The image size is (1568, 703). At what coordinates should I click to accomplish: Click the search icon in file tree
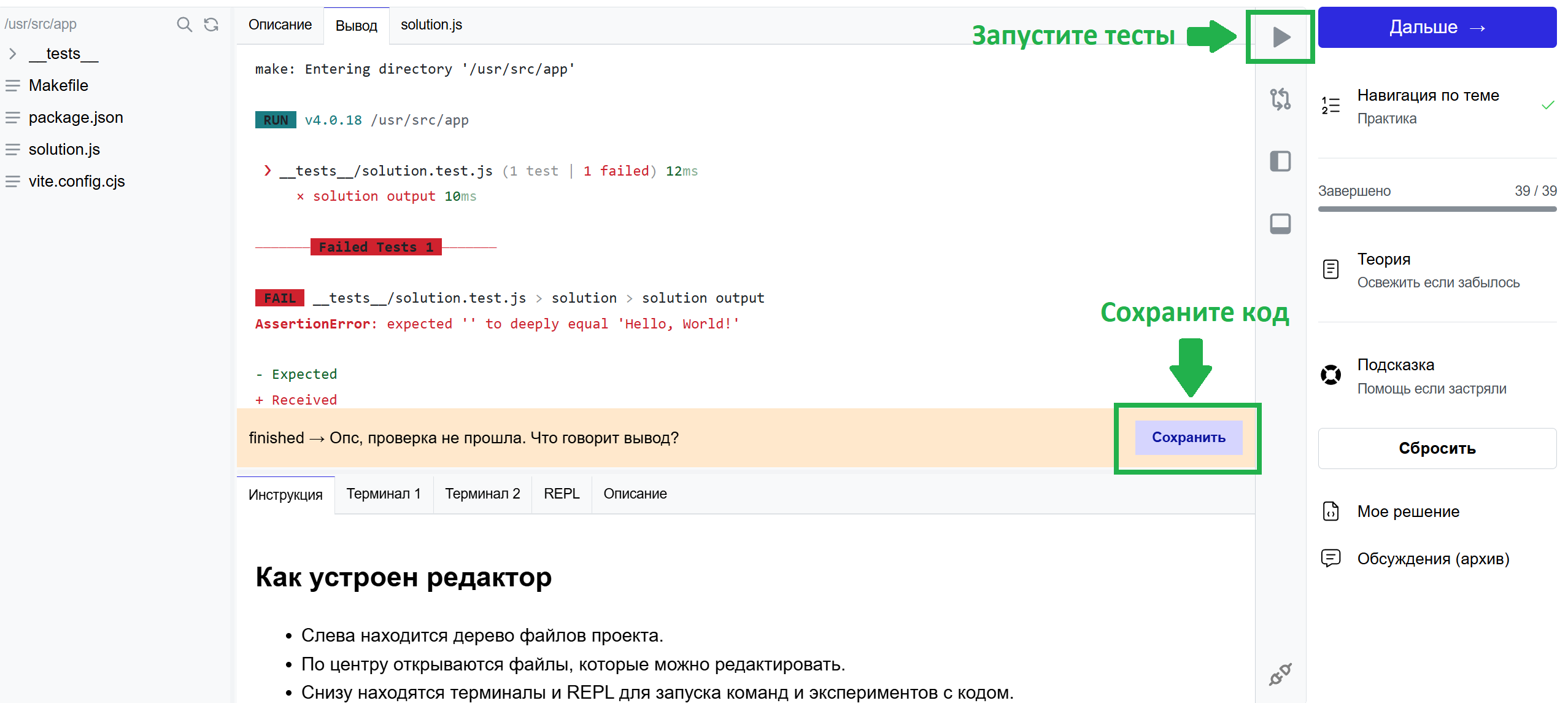coord(184,25)
